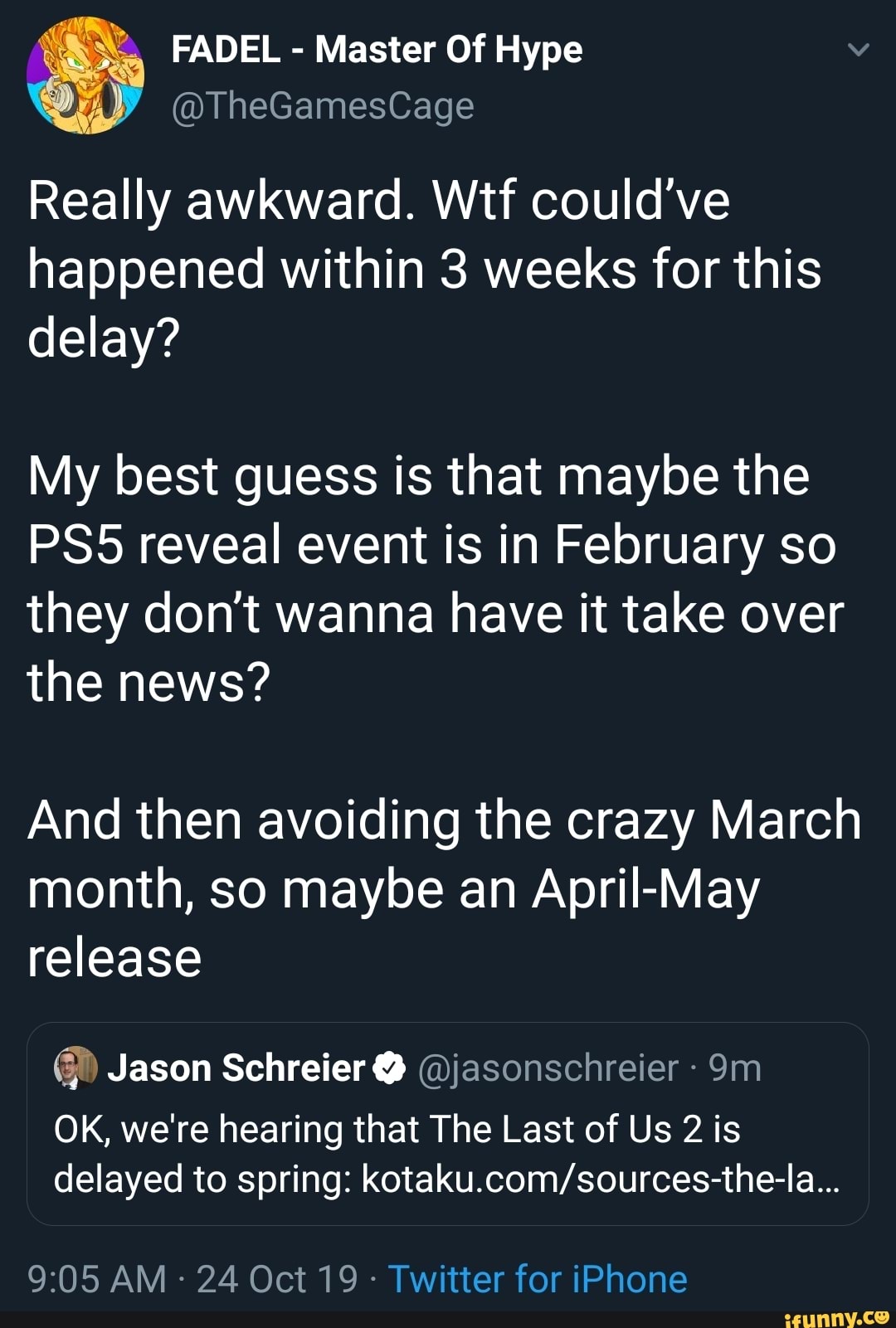Viewport: 896px width, 1328px height.
Task: Open the @jasonschreier handle
Action: 548,1068
